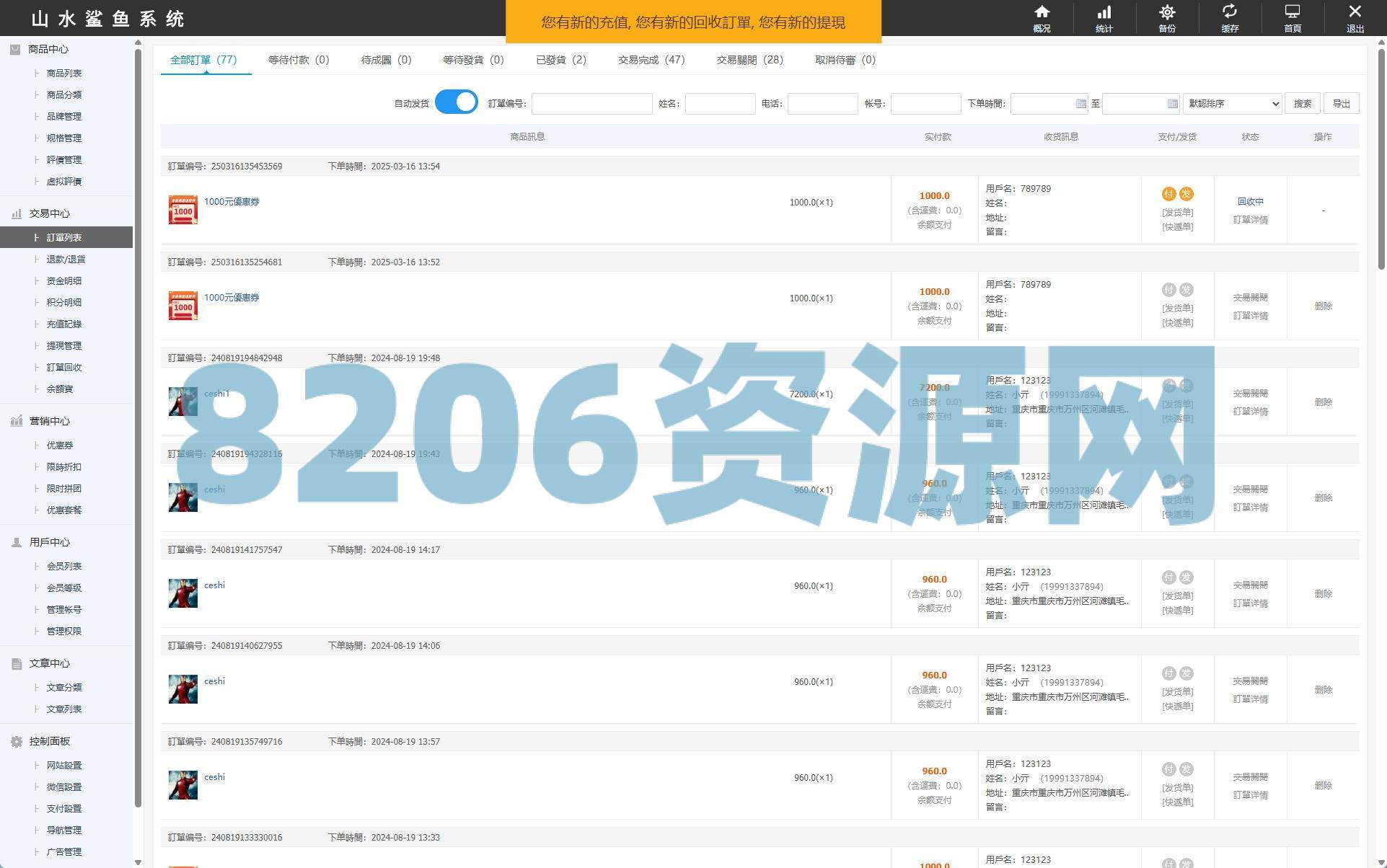Switch to the 交易完成 (47) tab

(x=651, y=60)
